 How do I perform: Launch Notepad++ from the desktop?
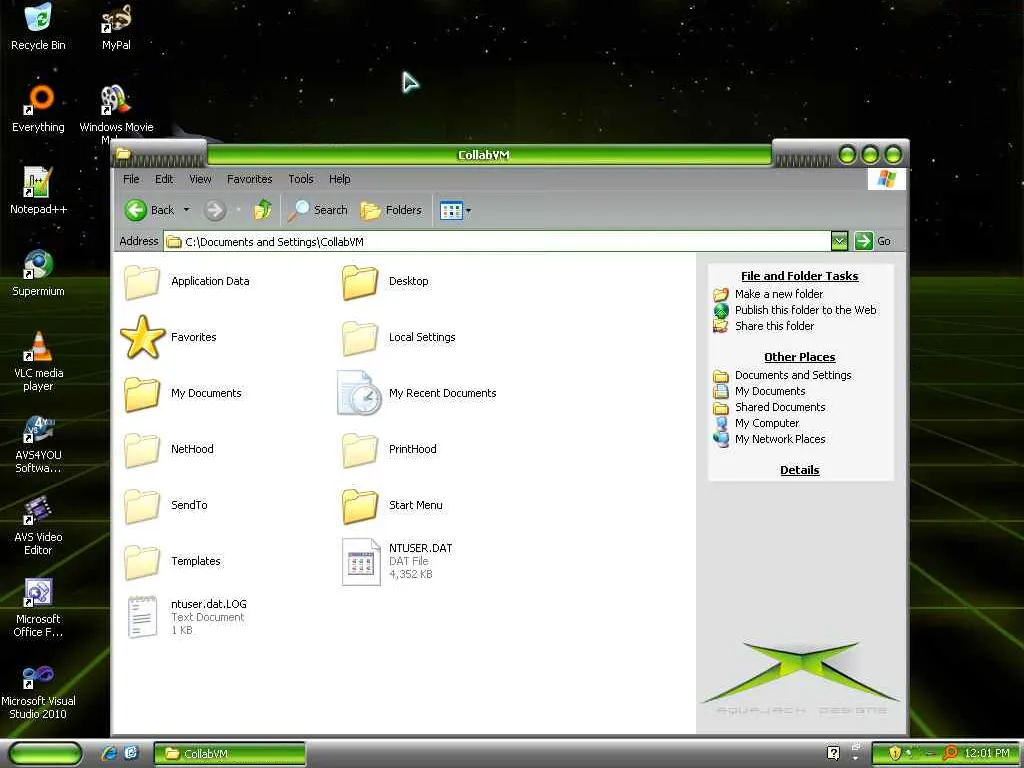point(38,183)
